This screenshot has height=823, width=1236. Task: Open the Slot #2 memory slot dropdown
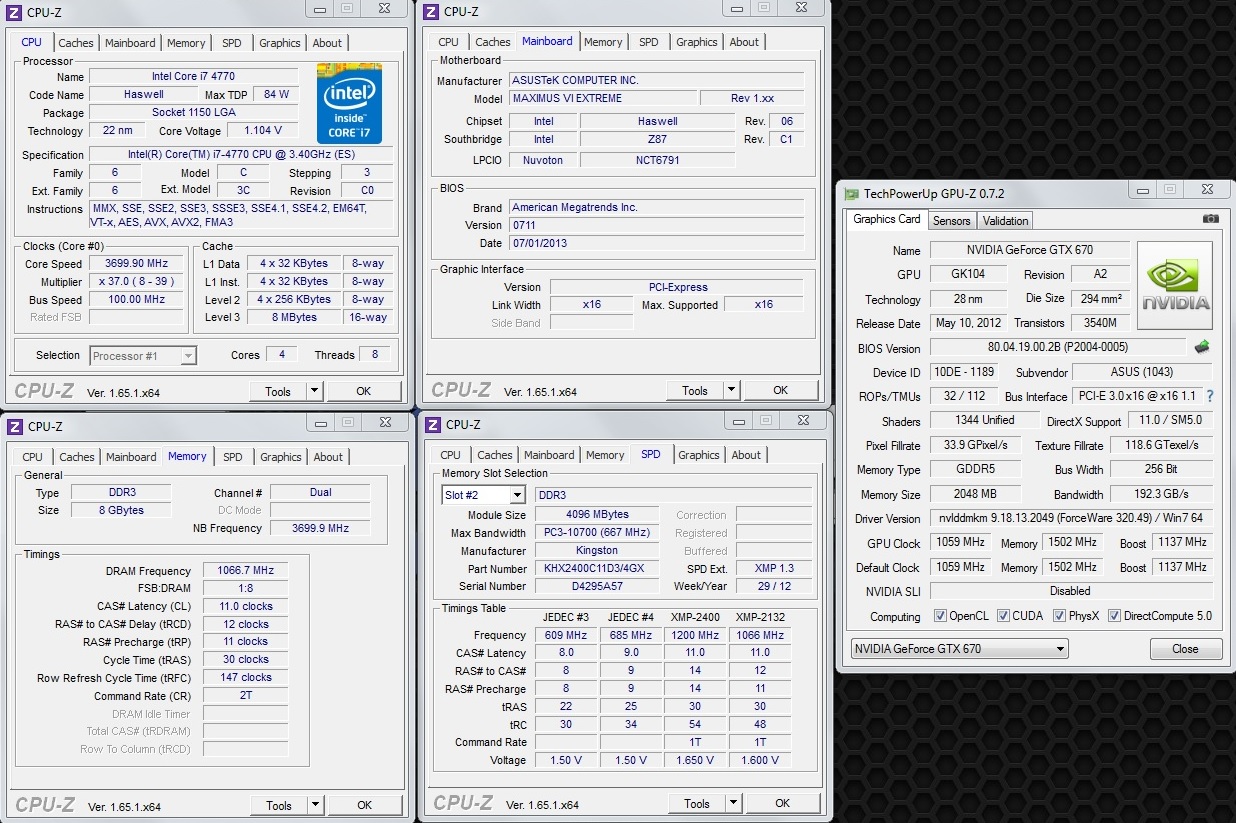coord(484,495)
